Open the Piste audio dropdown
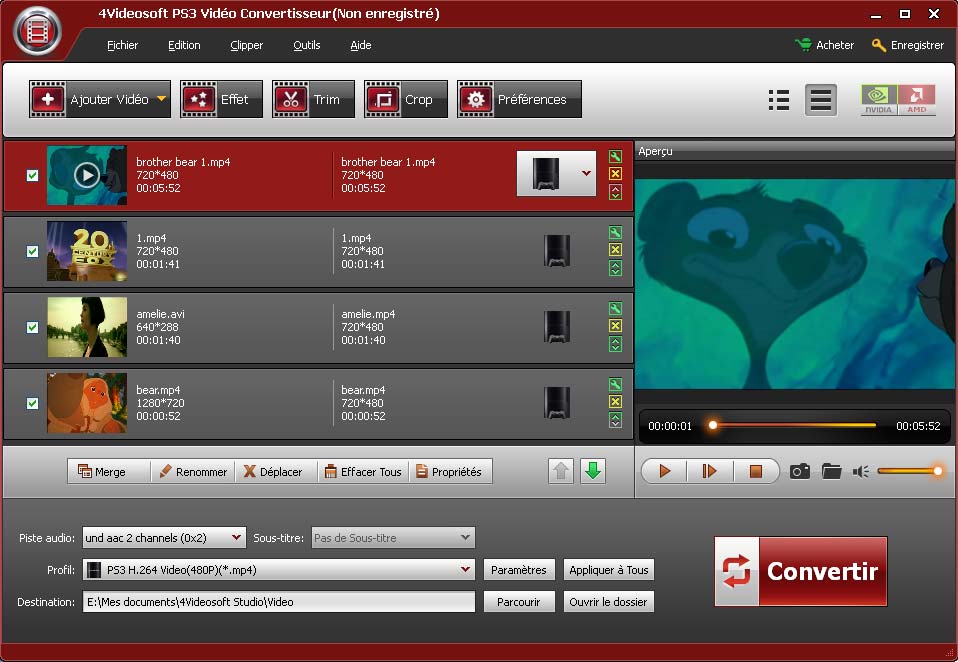Screen dimensions: 958x662 pos(236,538)
